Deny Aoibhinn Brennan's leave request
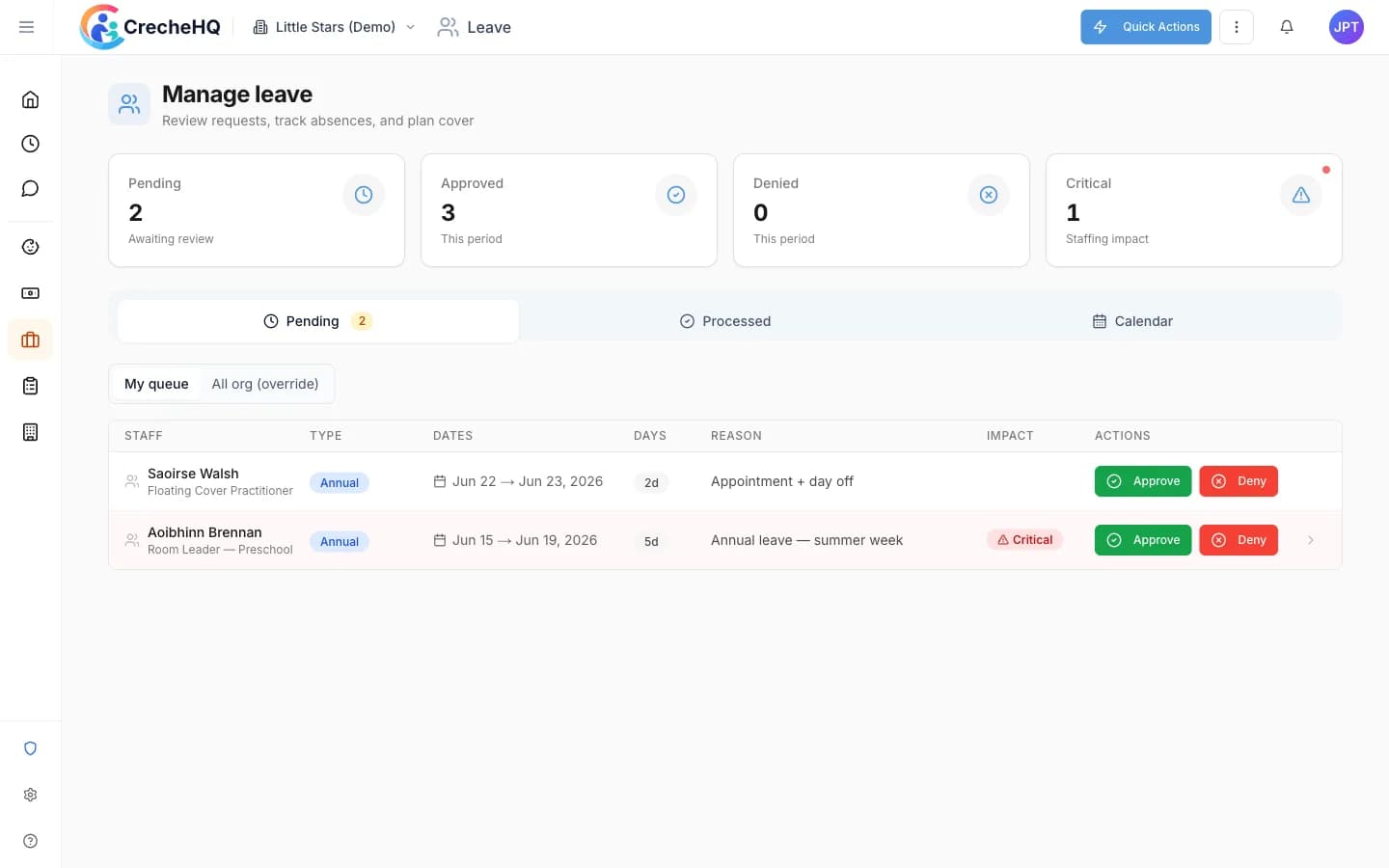 [x=1239, y=540]
